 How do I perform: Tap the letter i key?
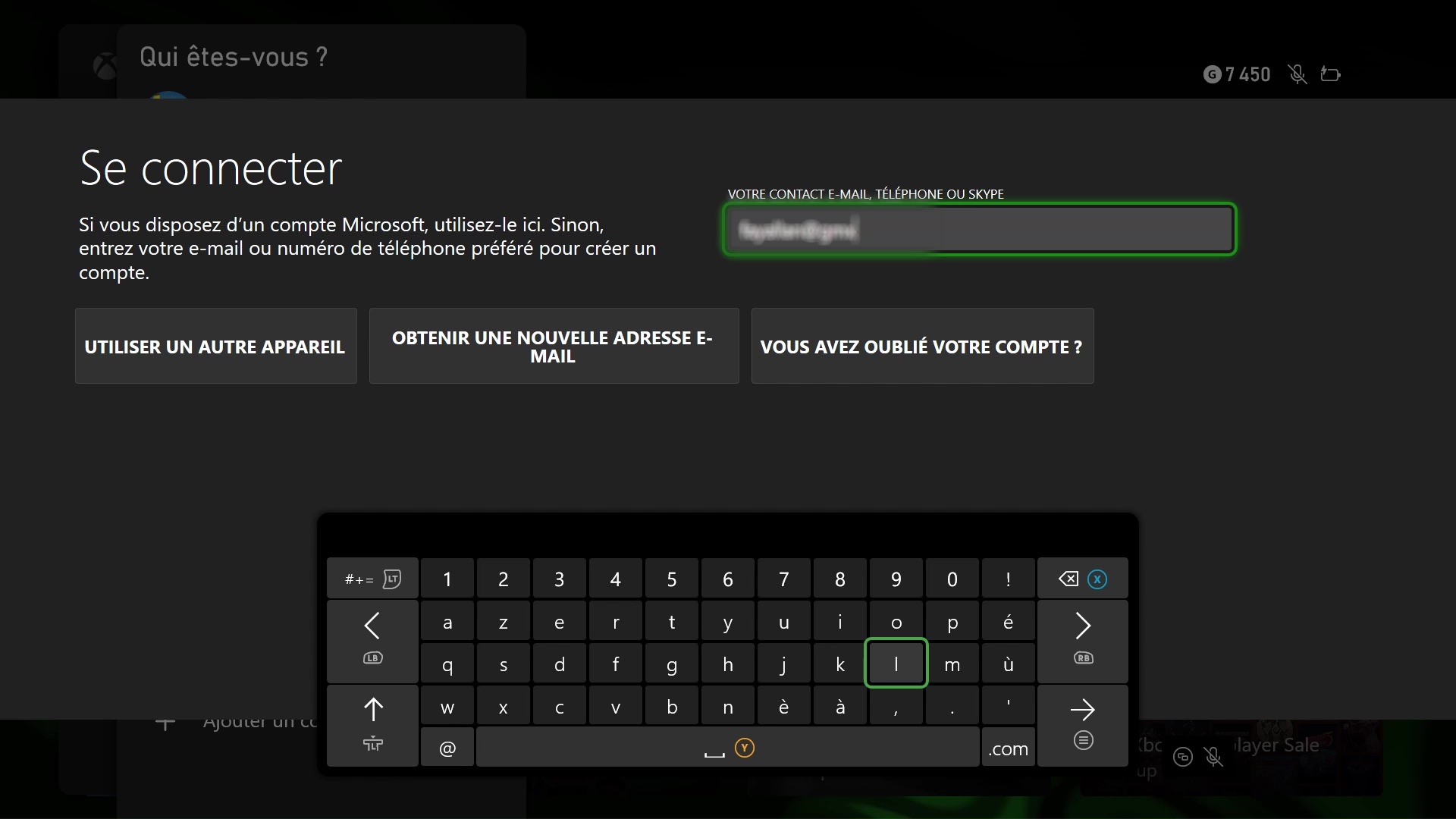point(840,622)
